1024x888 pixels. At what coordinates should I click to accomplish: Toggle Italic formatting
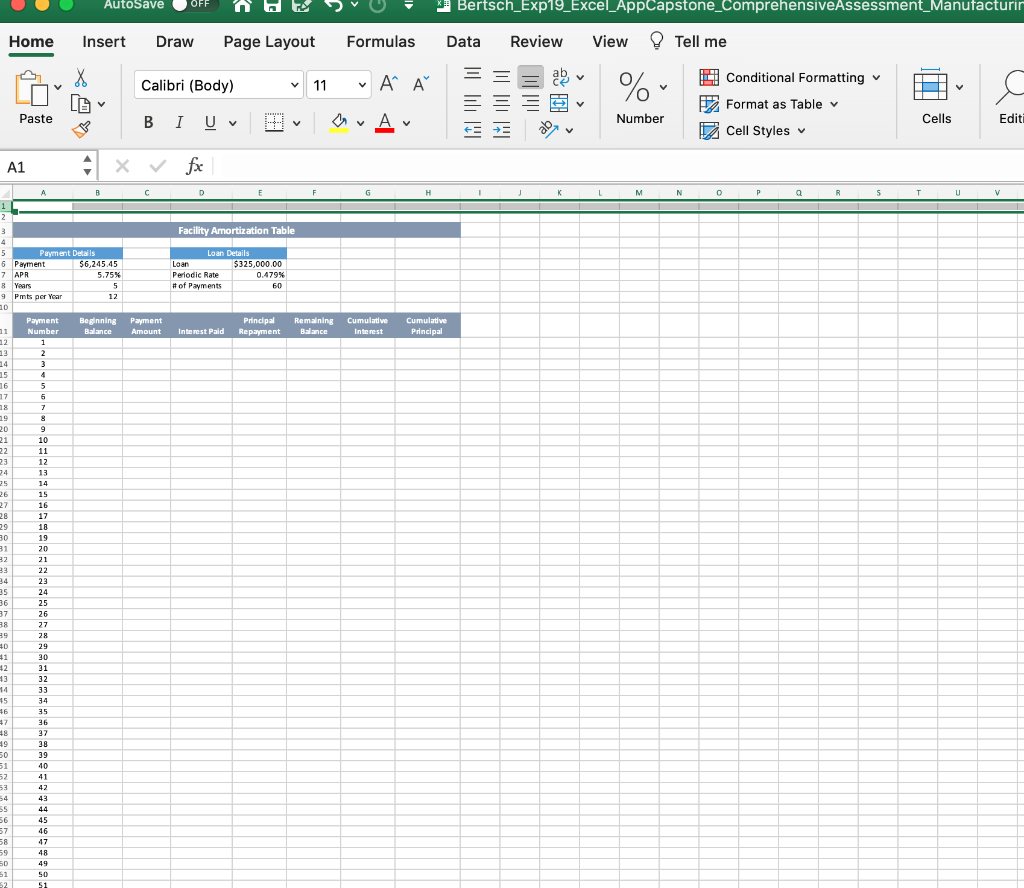click(x=179, y=122)
